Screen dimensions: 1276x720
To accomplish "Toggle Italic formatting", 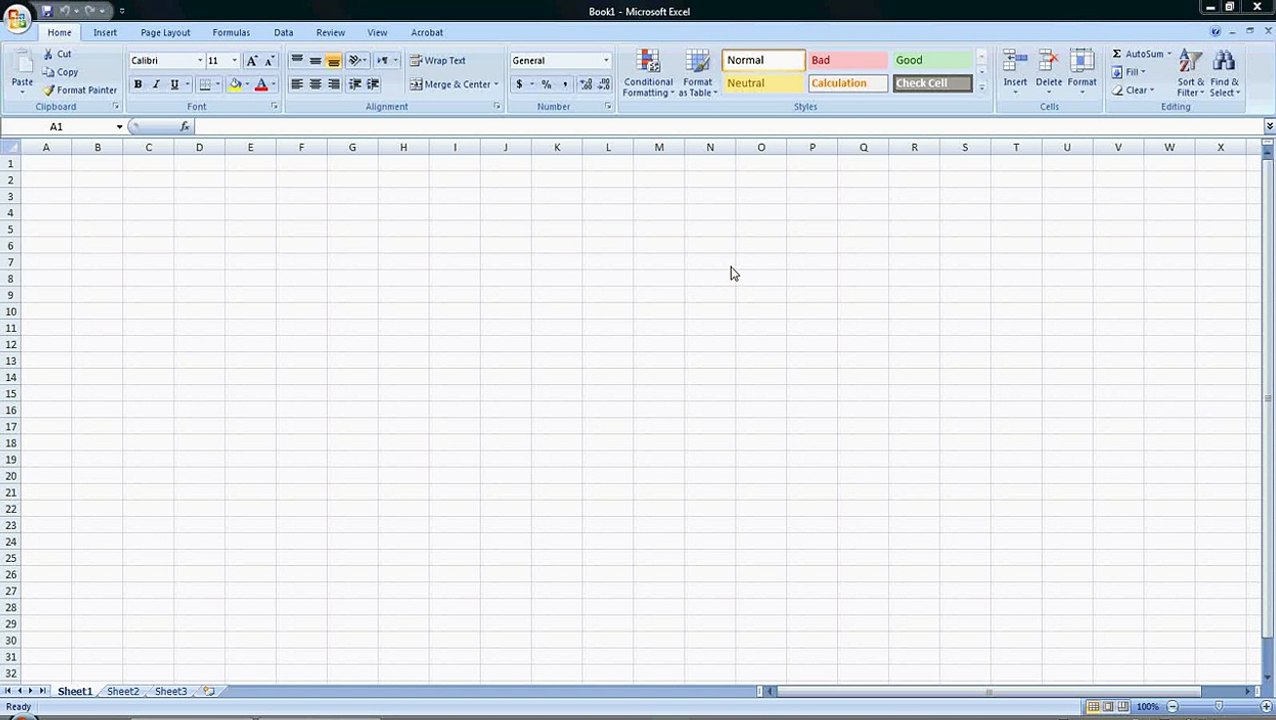I will coord(156,85).
